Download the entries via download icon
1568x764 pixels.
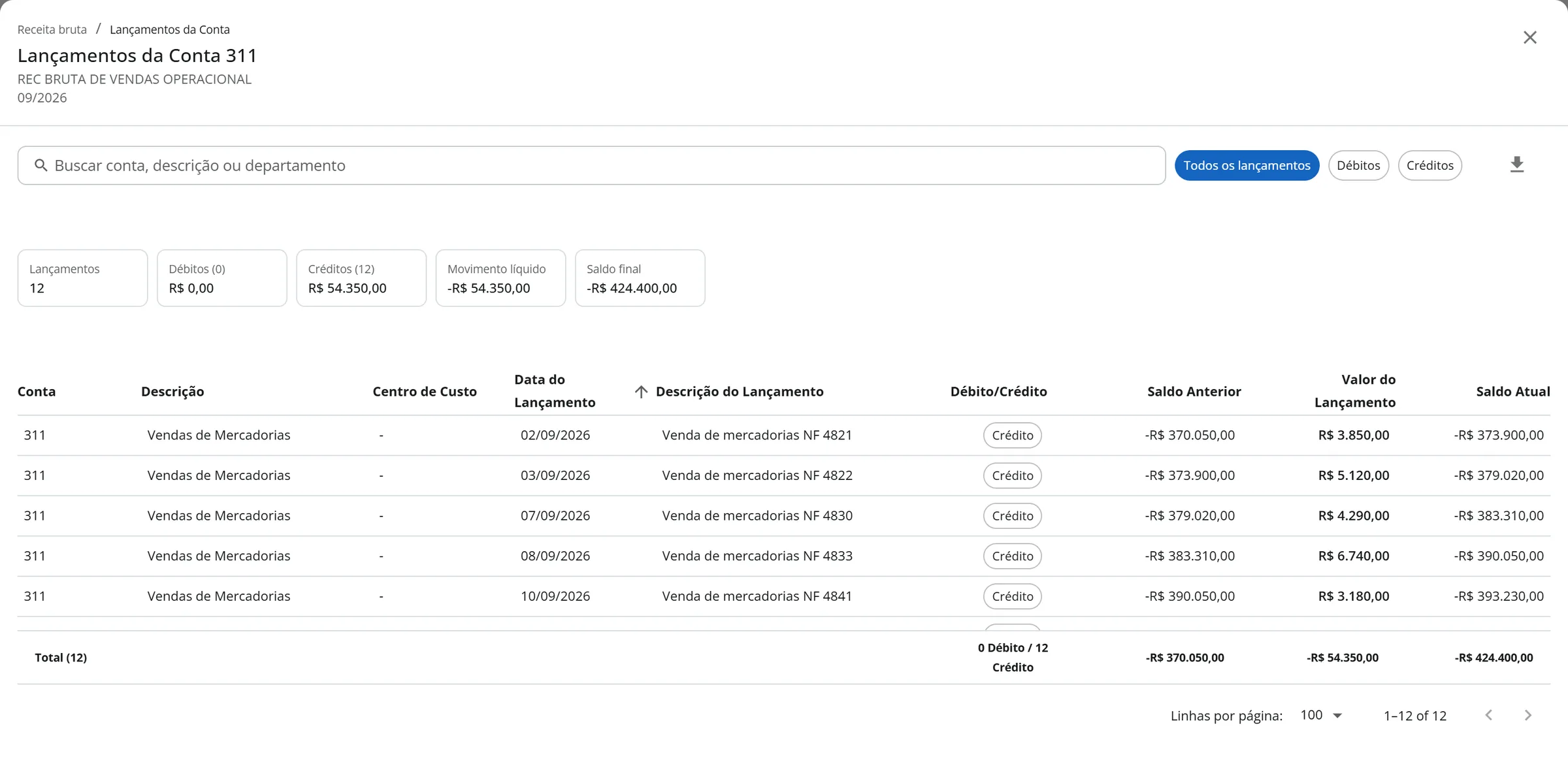1516,165
